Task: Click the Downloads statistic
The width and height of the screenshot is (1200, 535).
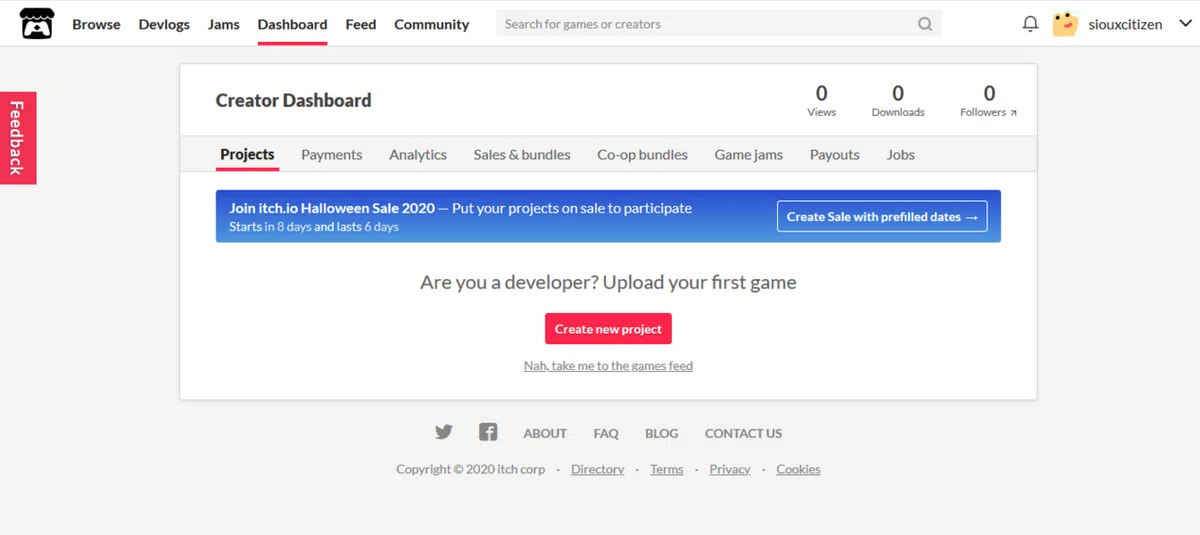Action: pyautogui.click(x=898, y=101)
